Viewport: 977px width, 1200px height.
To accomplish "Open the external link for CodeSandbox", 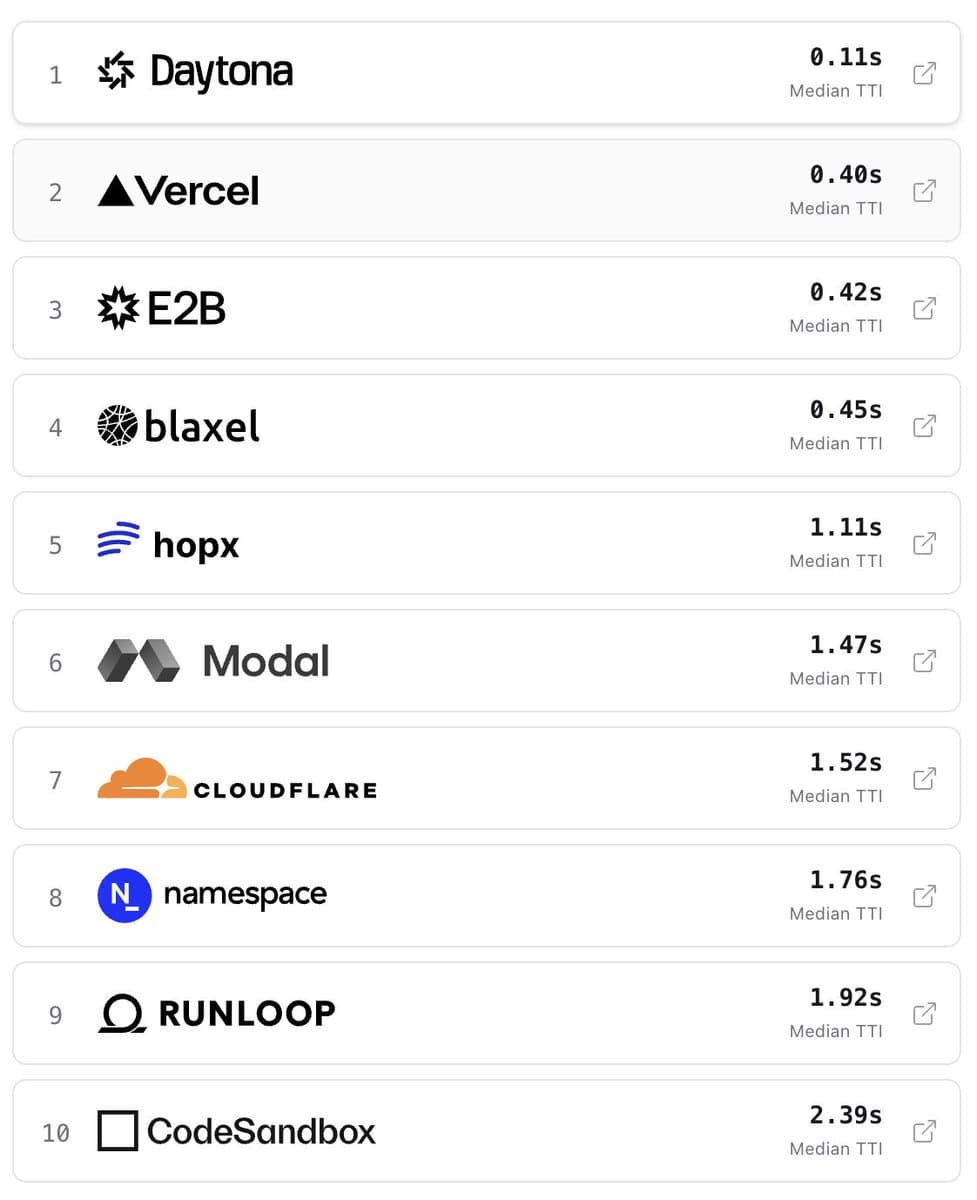I will point(924,1131).
